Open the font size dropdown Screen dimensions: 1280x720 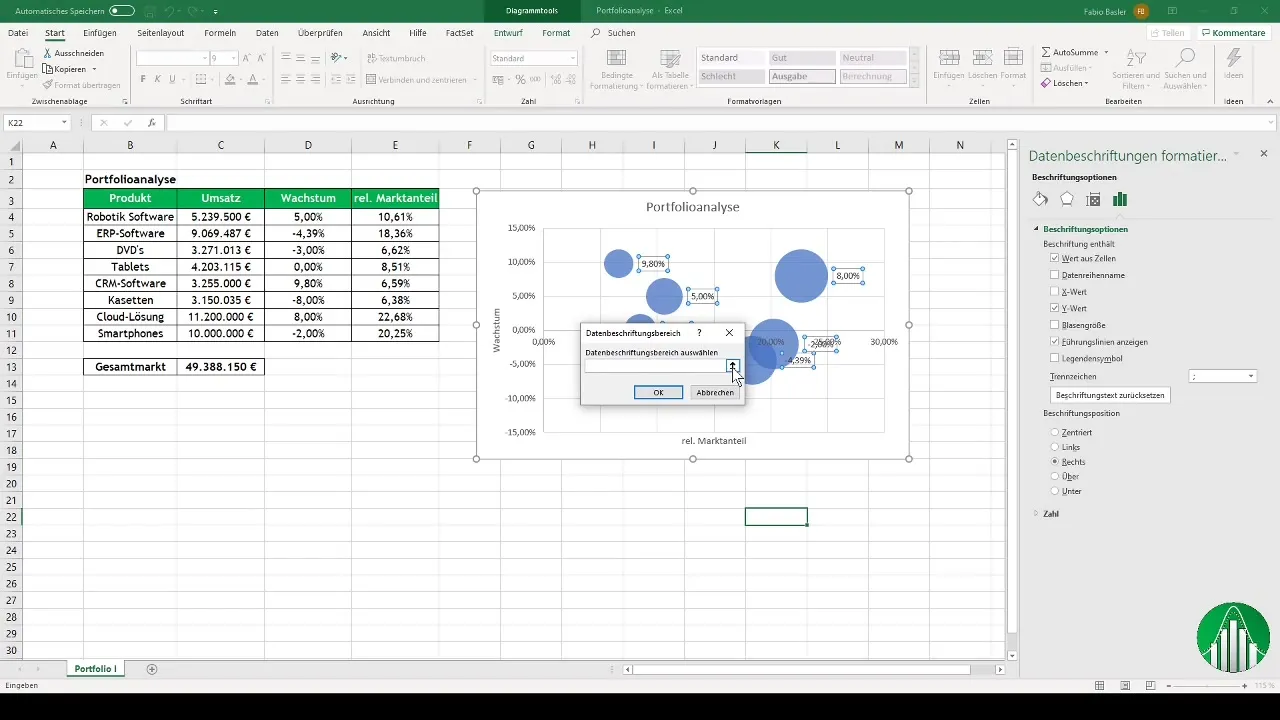(x=232, y=58)
